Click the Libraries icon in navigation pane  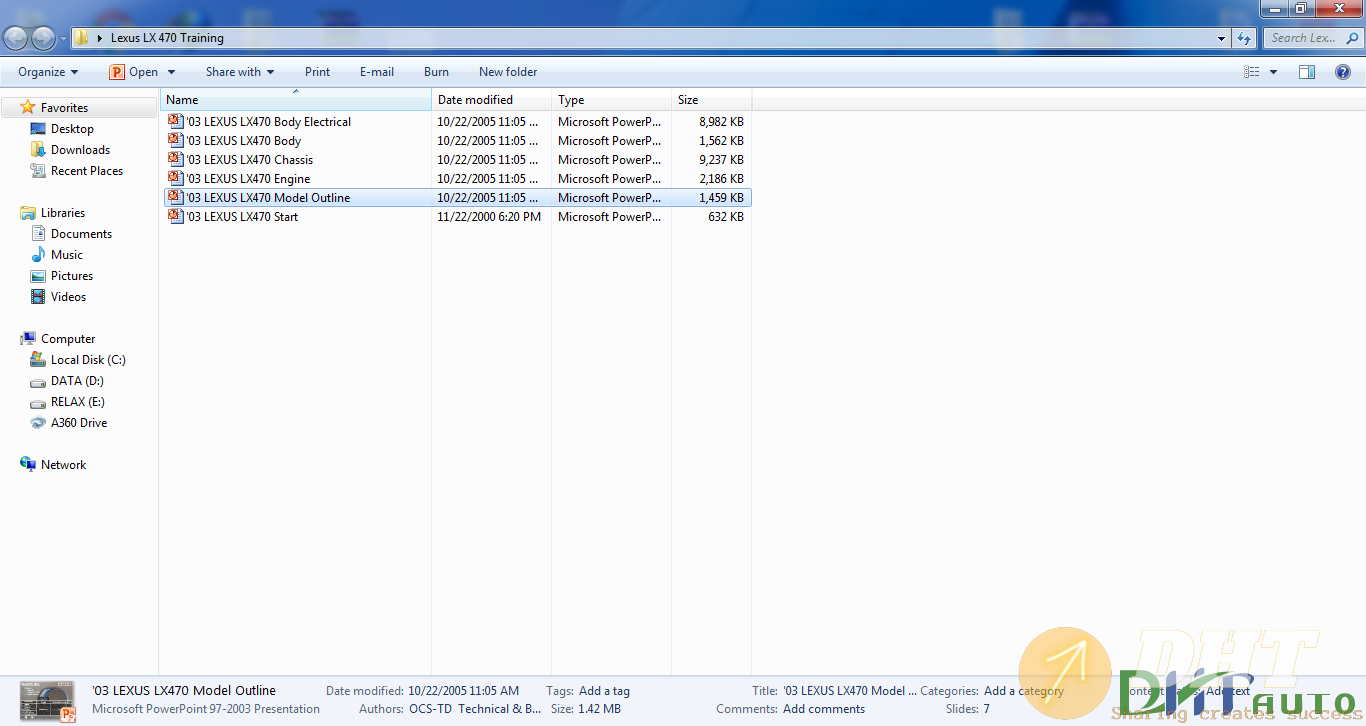pos(28,213)
